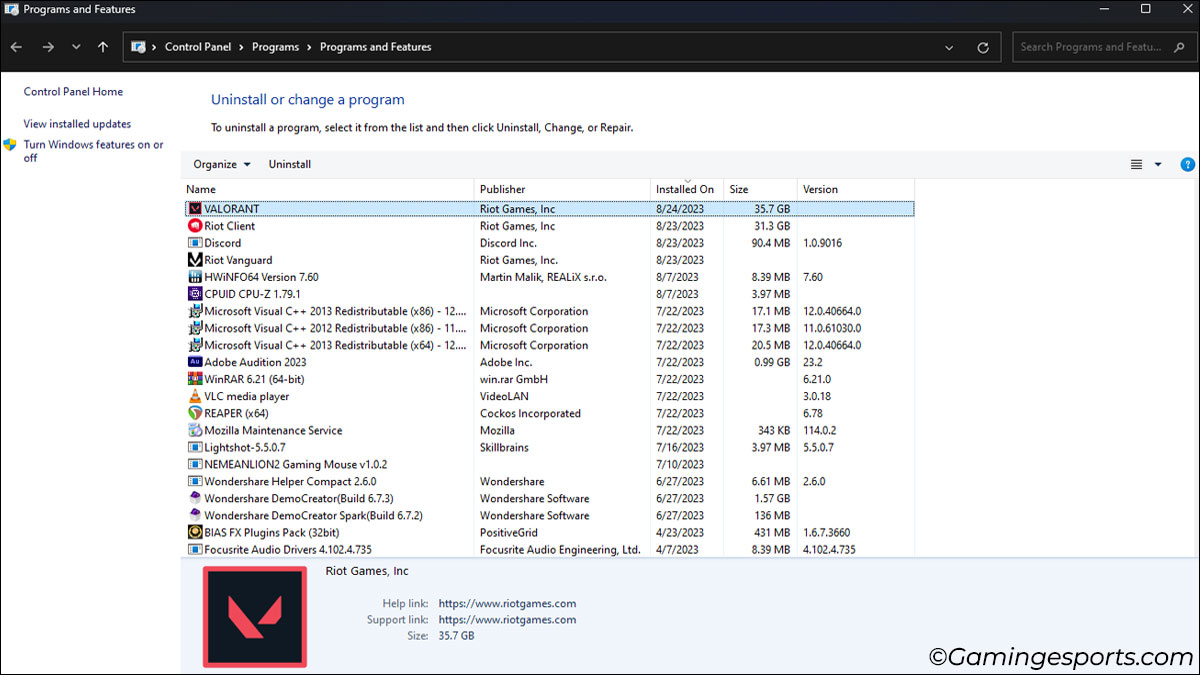Image resolution: width=1200 pixels, height=675 pixels.
Task: Sort by the Name column header
Action: click(x=329, y=189)
